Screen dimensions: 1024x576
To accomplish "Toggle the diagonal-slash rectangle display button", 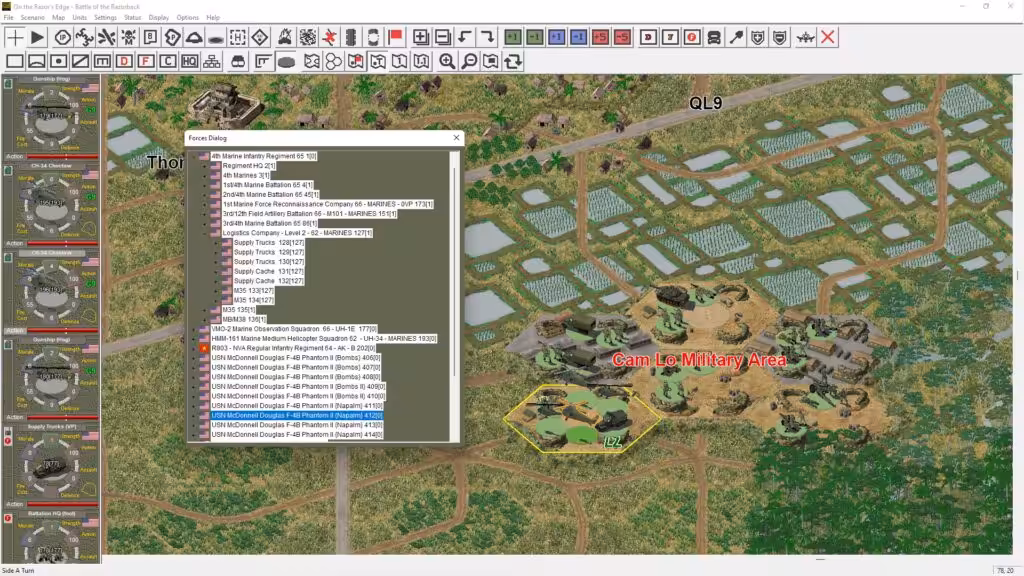I will pos(80,61).
